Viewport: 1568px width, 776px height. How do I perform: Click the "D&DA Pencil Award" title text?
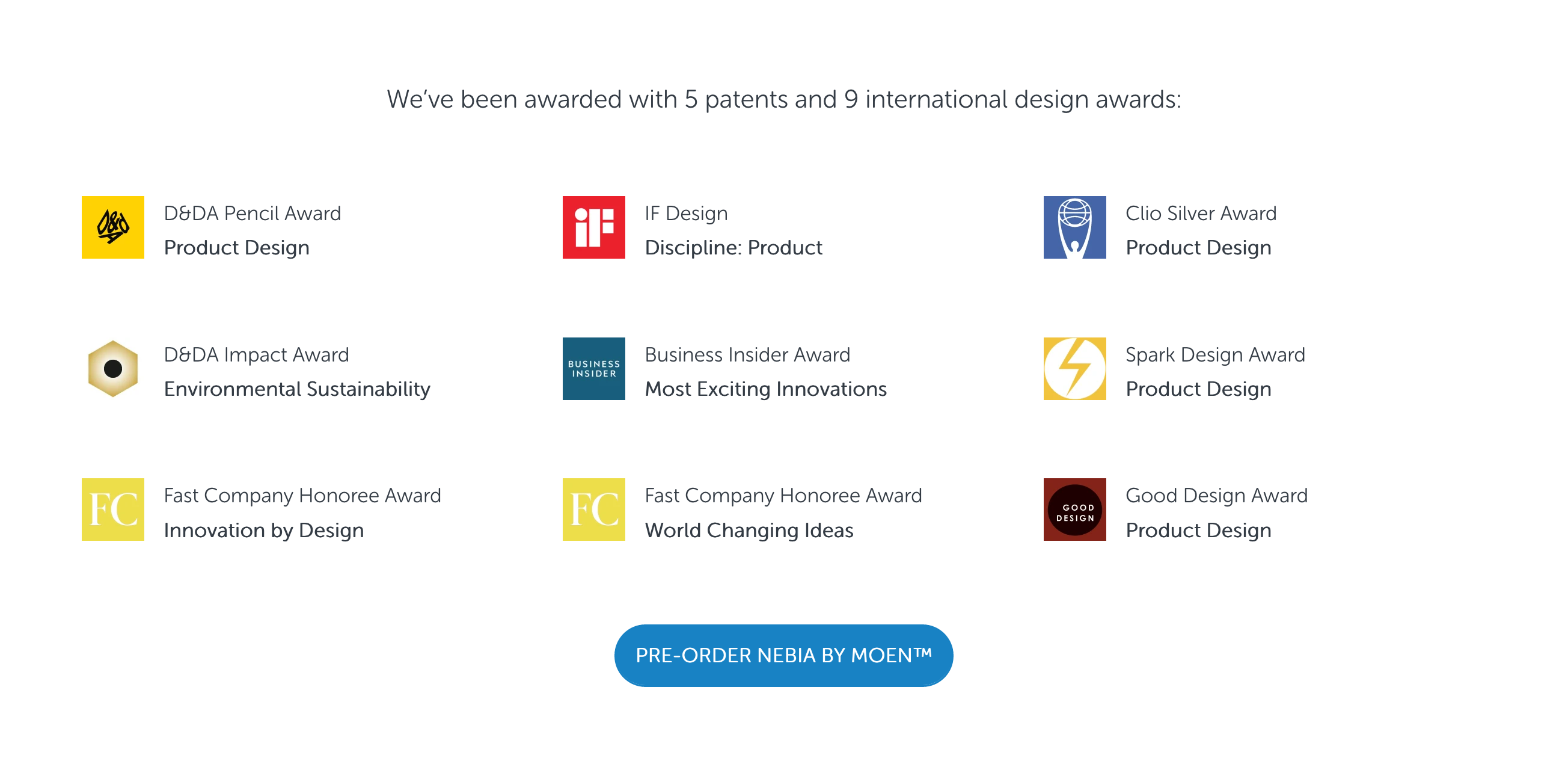252,213
